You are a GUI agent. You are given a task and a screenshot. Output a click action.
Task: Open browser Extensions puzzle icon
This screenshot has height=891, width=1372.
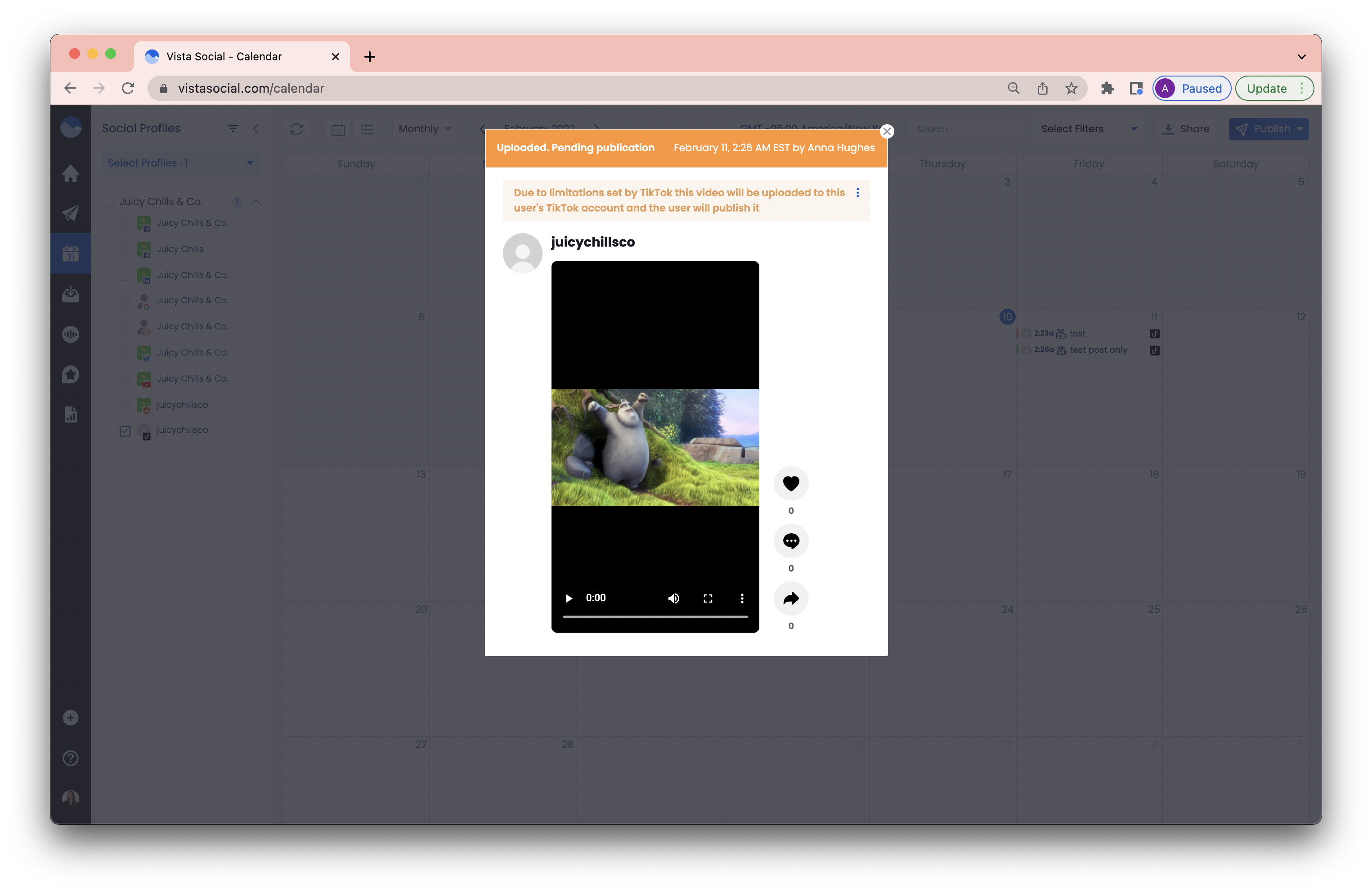coord(1107,88)
